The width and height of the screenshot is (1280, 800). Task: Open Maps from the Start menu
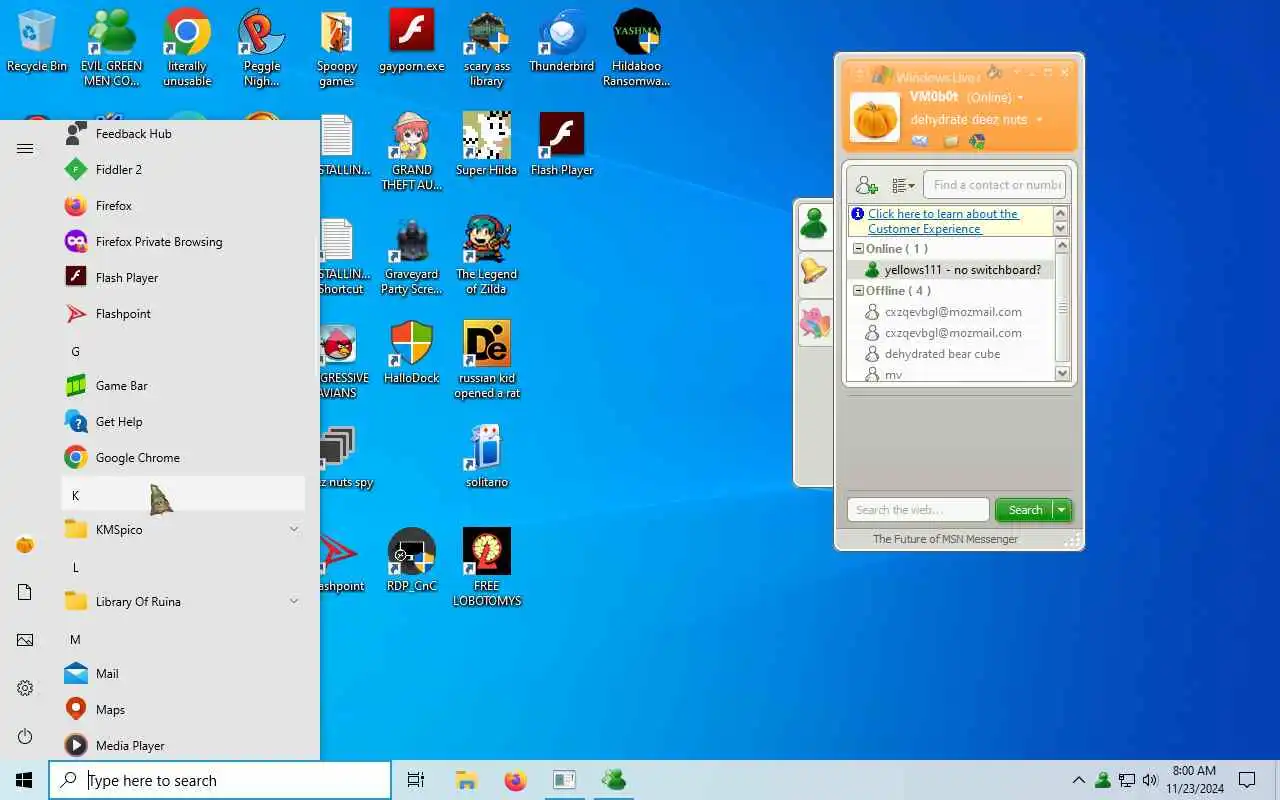click(x=183, y=710)
